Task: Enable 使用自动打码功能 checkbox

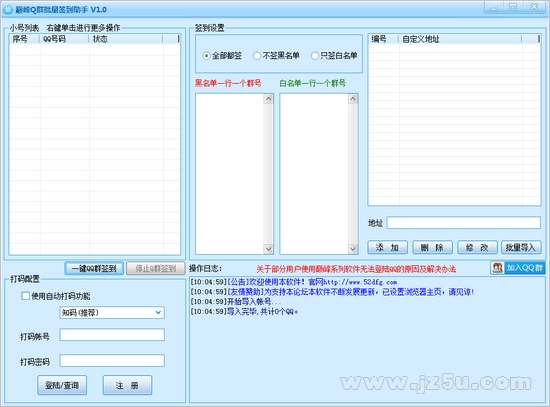Action: (x=26, y=296)
